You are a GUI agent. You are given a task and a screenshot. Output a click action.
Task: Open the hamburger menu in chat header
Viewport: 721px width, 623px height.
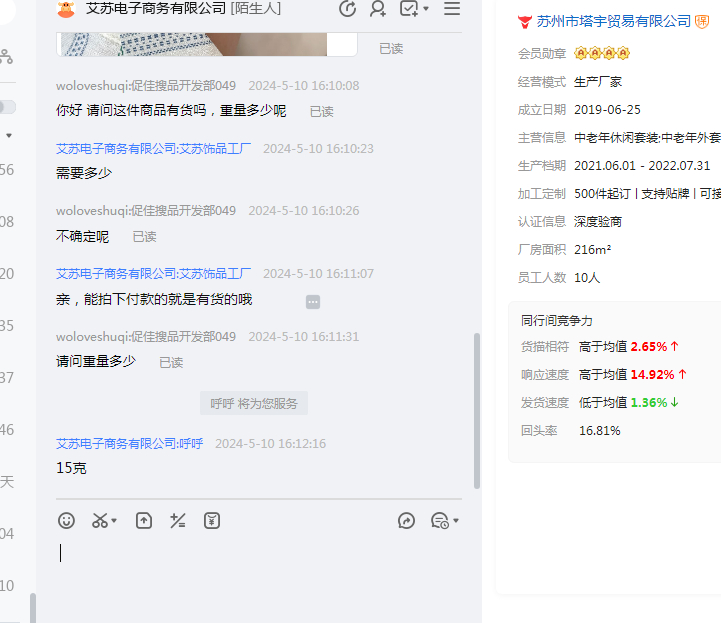[x=452, y=9]
